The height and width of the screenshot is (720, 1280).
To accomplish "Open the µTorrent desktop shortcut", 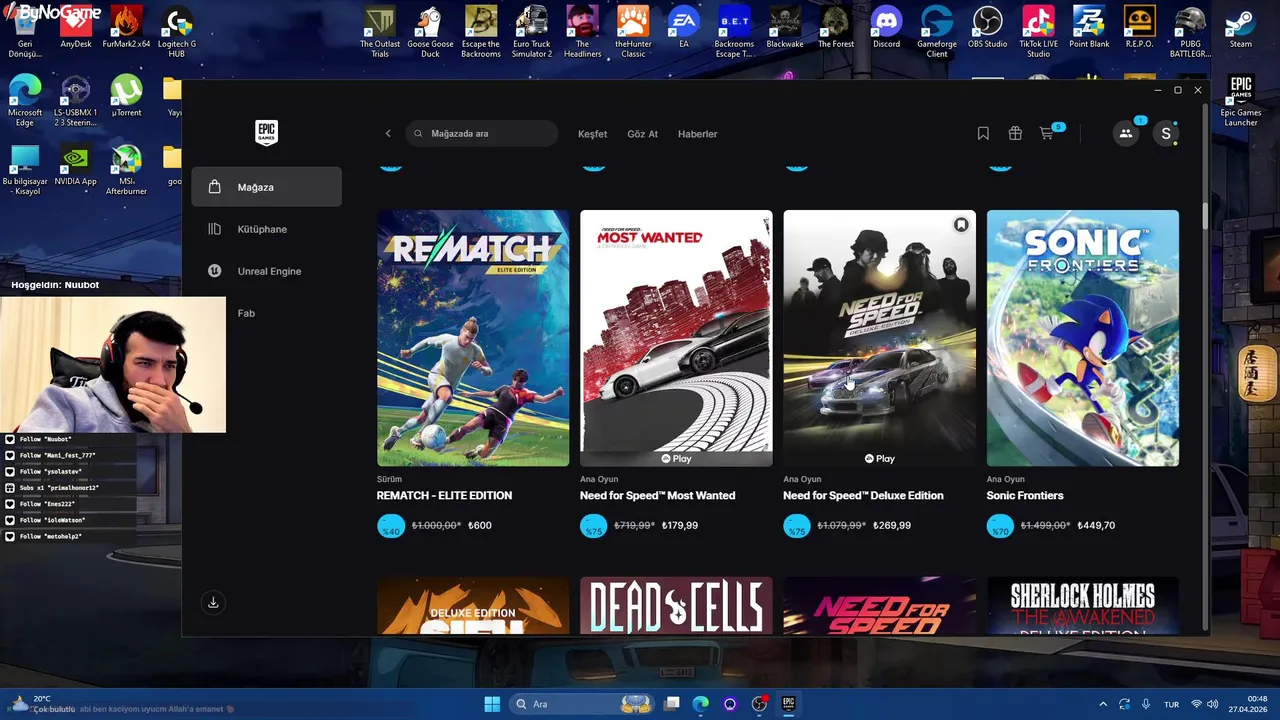I will (x=126, y=96).
